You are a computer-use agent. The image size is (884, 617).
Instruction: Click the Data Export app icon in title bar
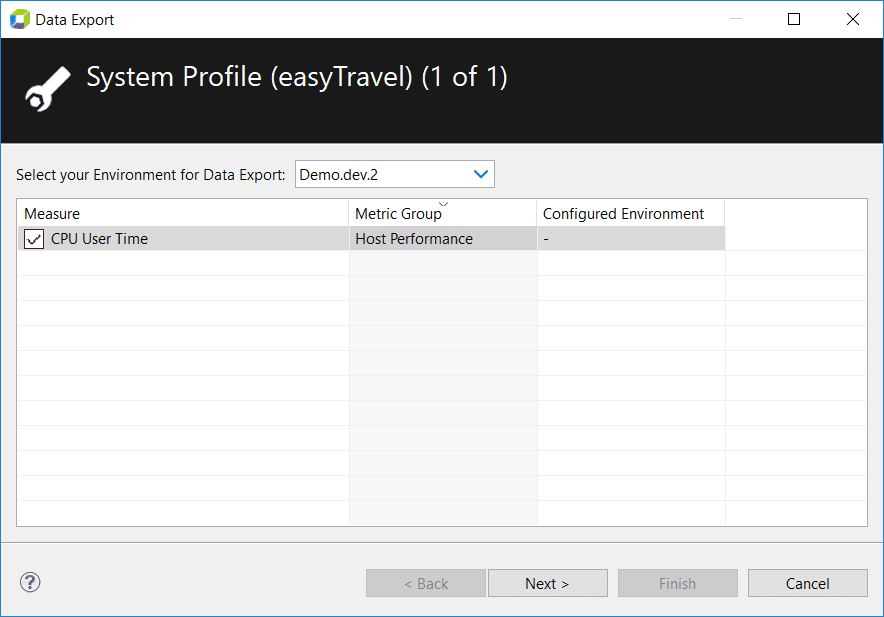tap(20, 19)
